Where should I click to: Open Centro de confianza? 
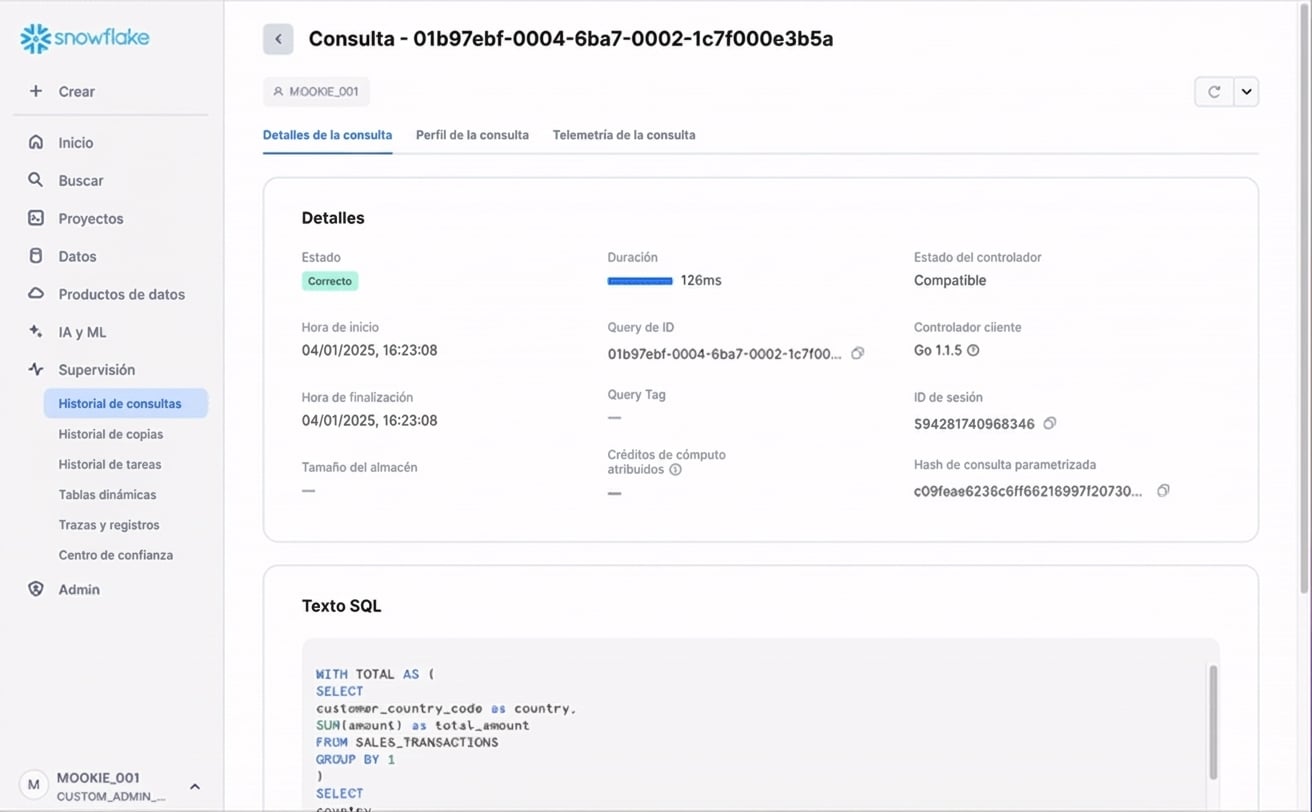(116, 555)
